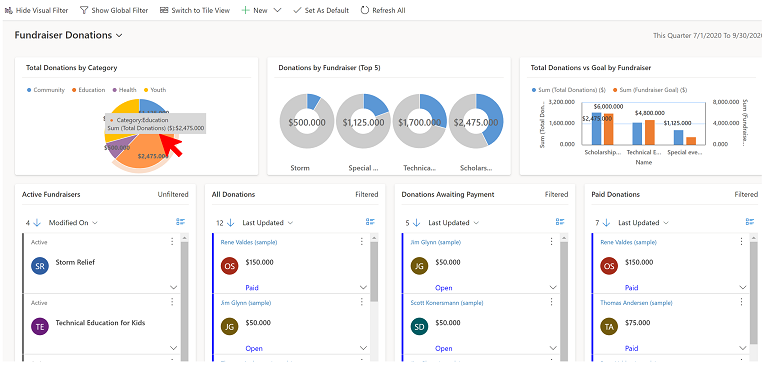Viewport: 781px width, 371px height.
Task: Open Thomas Andersen (sample) link
Action: click(x=637, y=303)
